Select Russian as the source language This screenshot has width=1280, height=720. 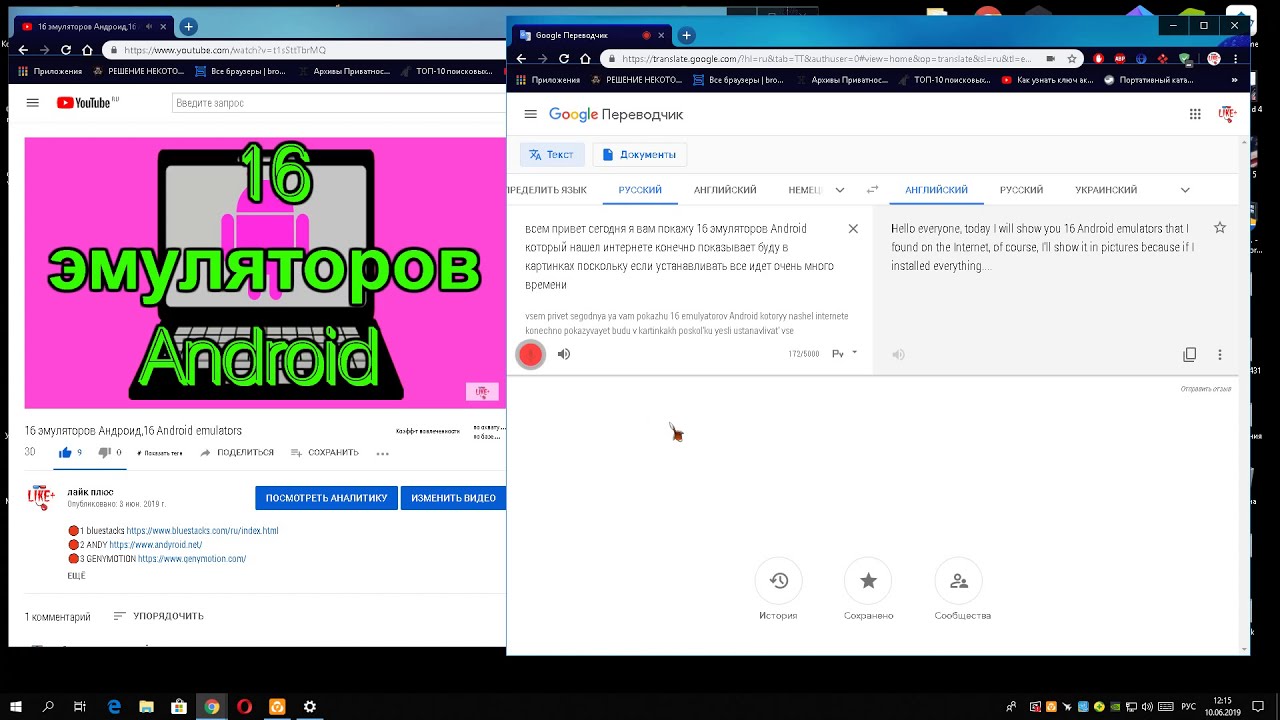click(x=640, y=190)
